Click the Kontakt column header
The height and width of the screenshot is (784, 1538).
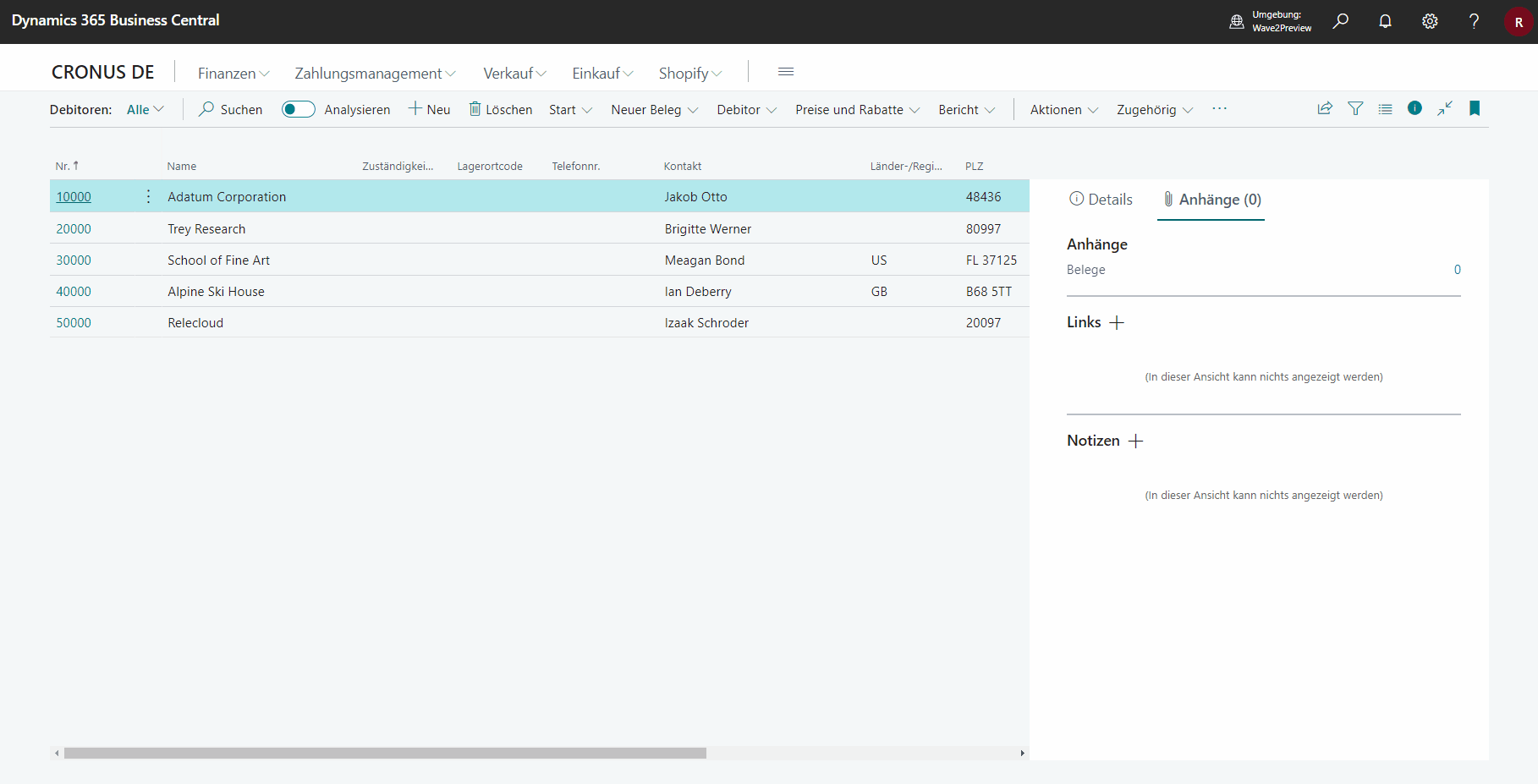(683, 167)
